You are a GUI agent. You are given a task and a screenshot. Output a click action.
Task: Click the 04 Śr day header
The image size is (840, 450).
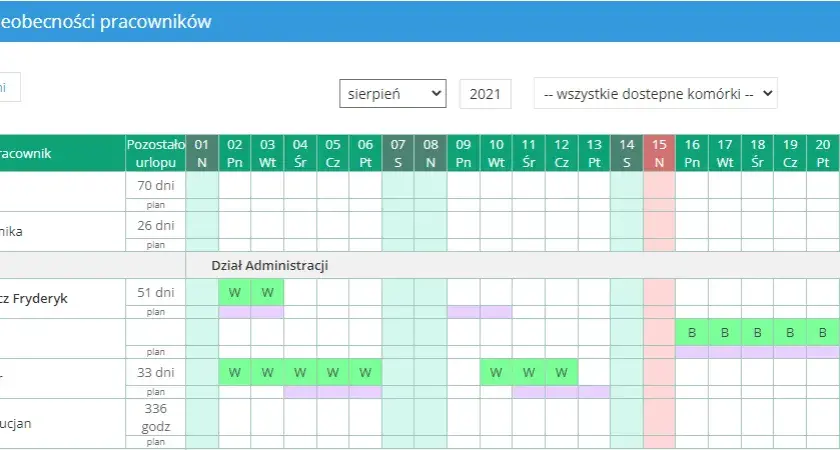click(300, 153)
